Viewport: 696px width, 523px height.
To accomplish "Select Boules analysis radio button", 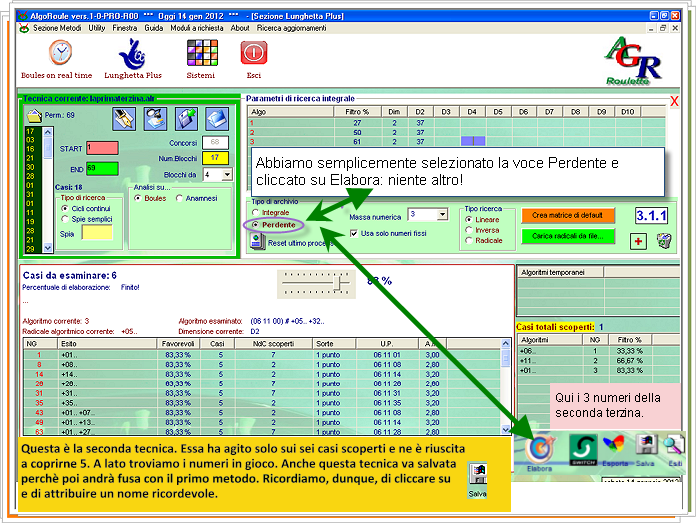I will tap(138, 198).
